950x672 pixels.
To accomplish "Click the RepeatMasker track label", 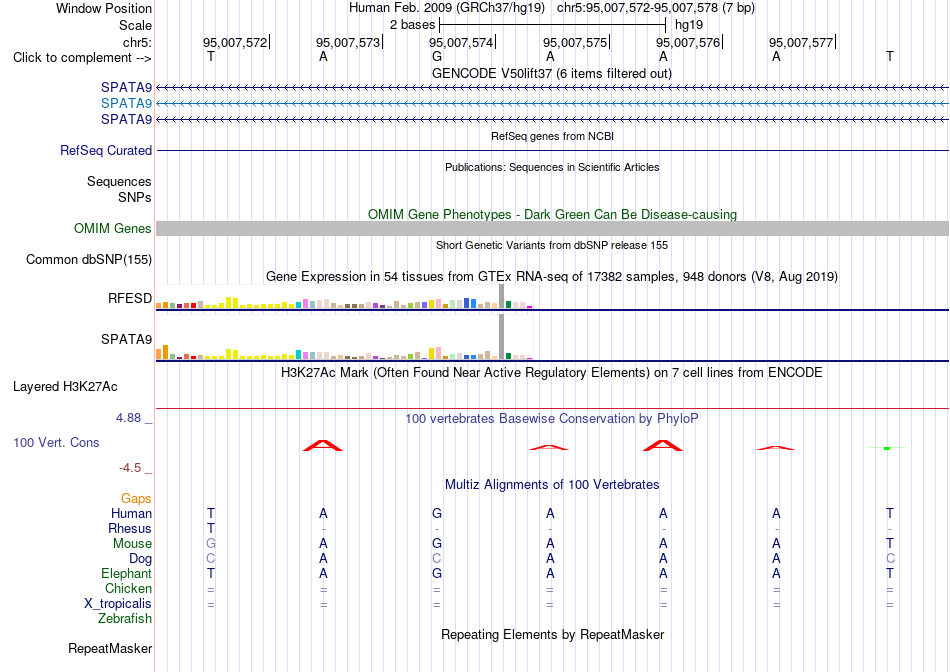I will tap(110, 648).
